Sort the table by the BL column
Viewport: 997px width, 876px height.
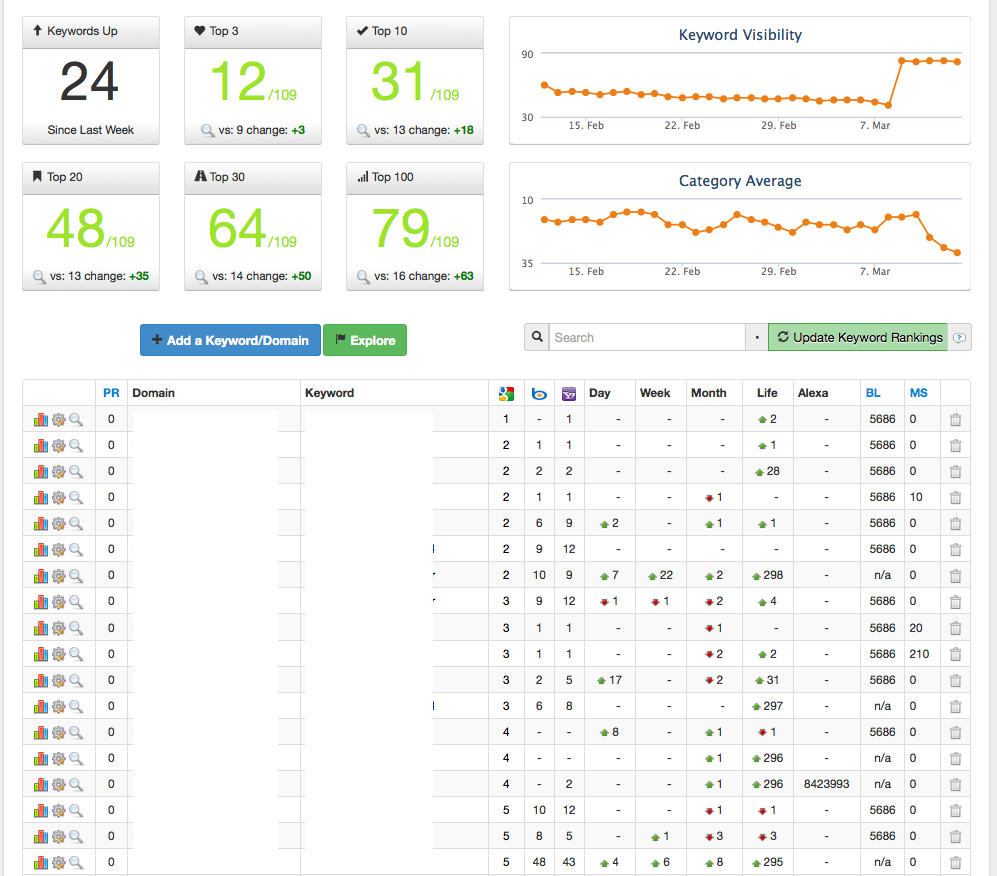coord(873,393)
